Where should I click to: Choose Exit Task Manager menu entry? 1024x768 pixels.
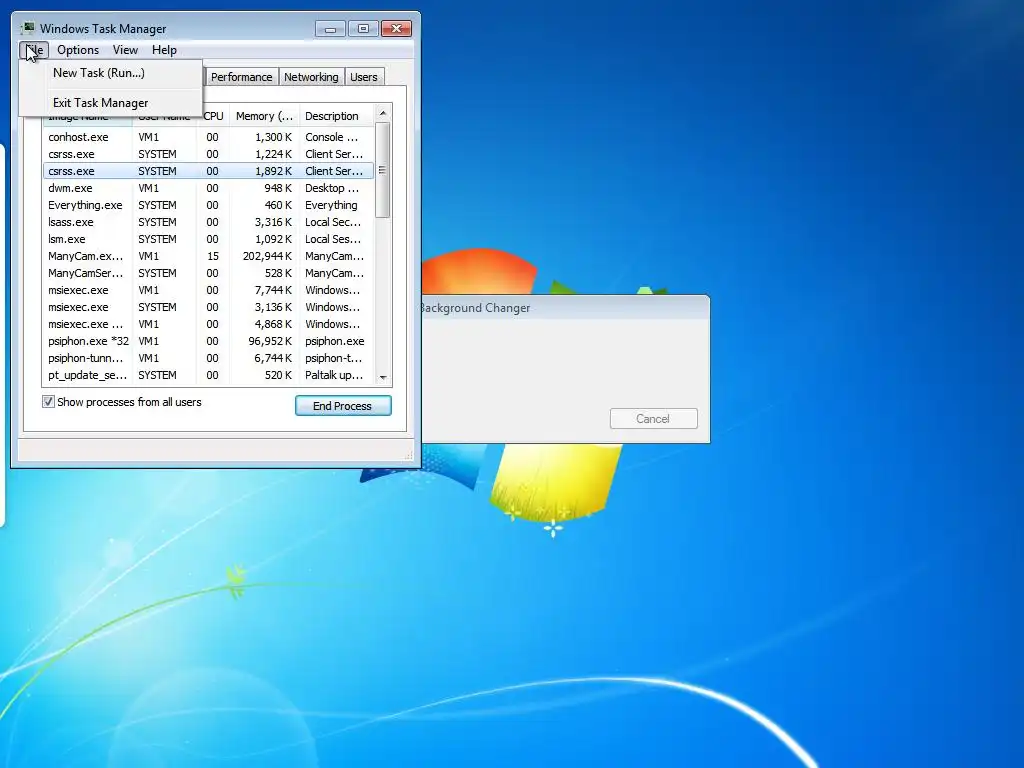pyautogui.click(x=110, y=103)
